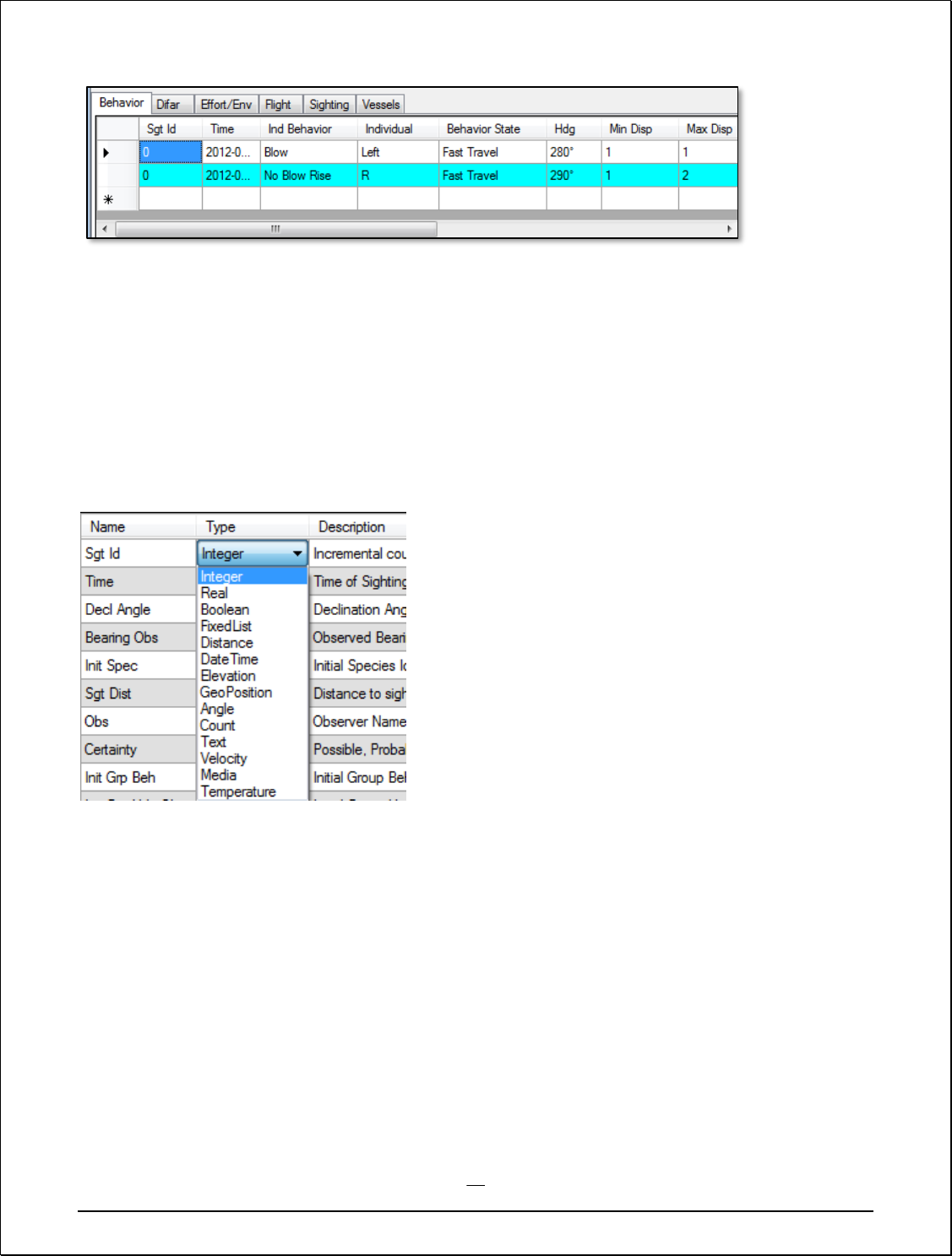
Task: Click the Description column header
Action: [357, 526]
